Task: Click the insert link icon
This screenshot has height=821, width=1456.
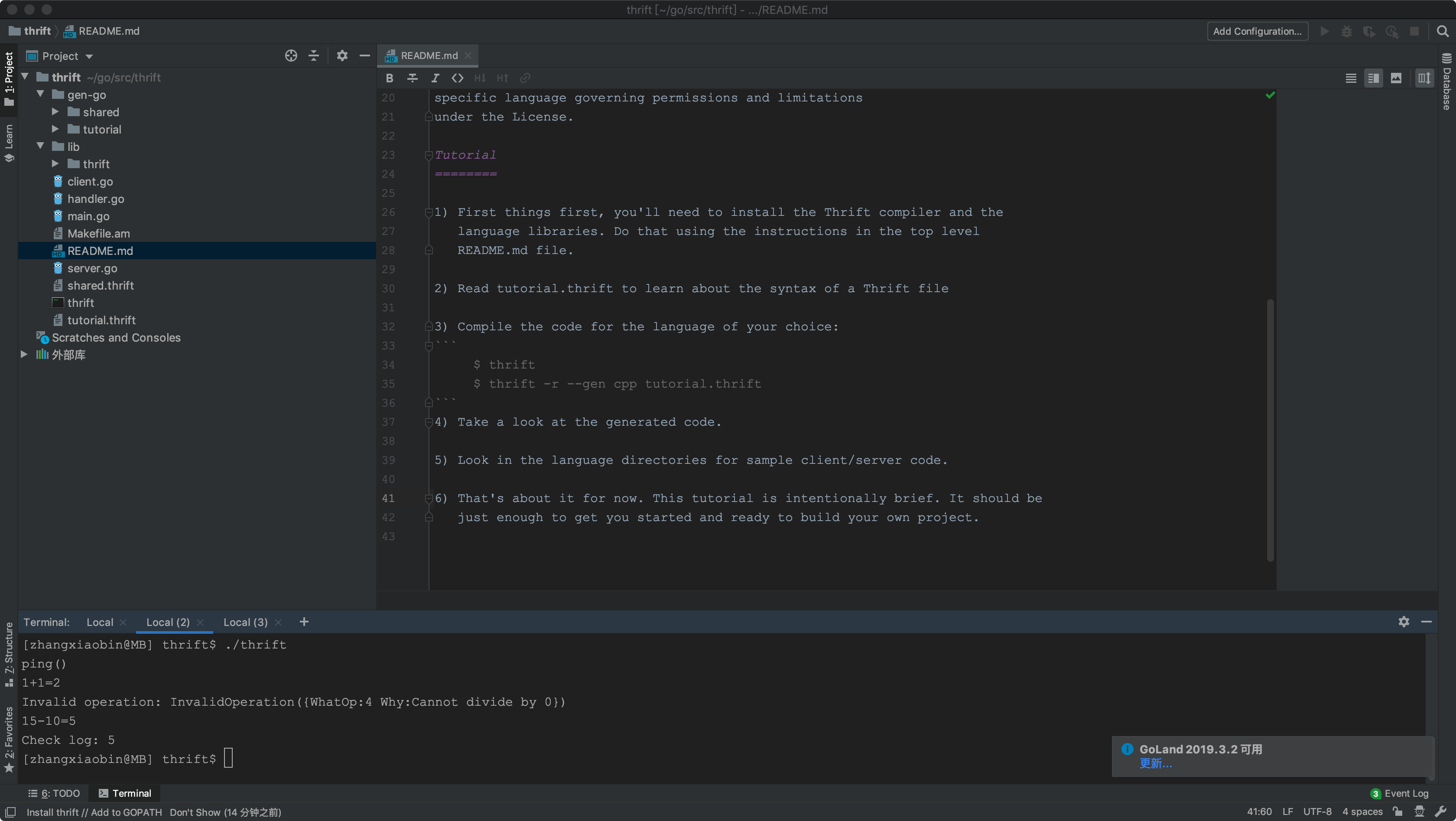Action: coord(525,78)
